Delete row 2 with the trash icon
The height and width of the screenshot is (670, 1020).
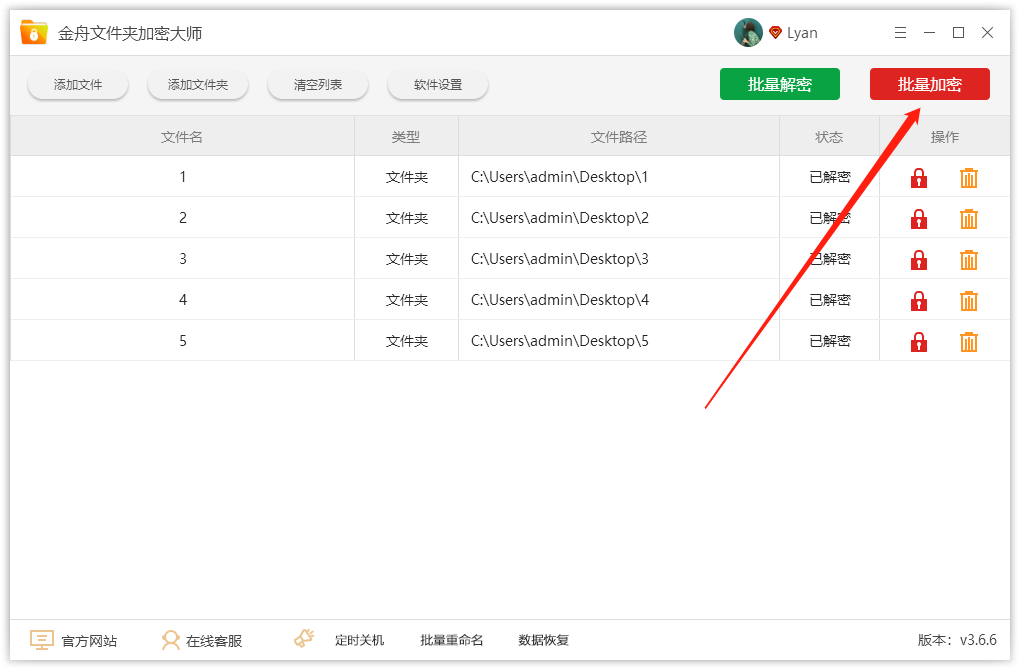coord(969,219)
